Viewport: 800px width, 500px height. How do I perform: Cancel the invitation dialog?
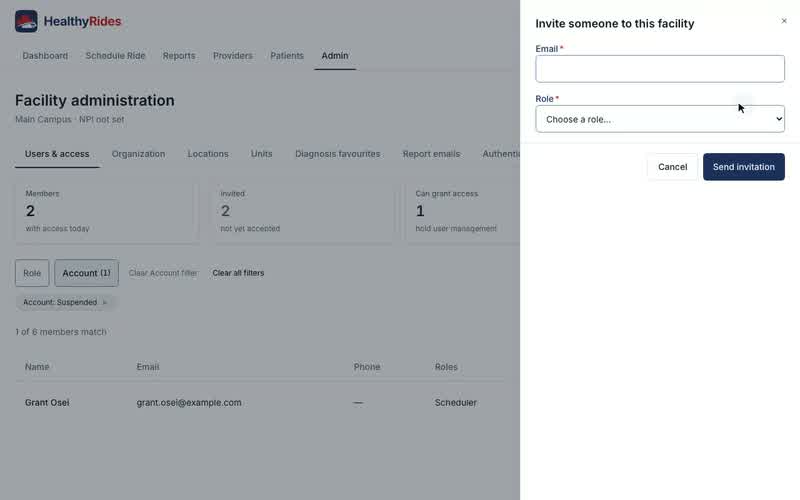(x=672, y=167)
